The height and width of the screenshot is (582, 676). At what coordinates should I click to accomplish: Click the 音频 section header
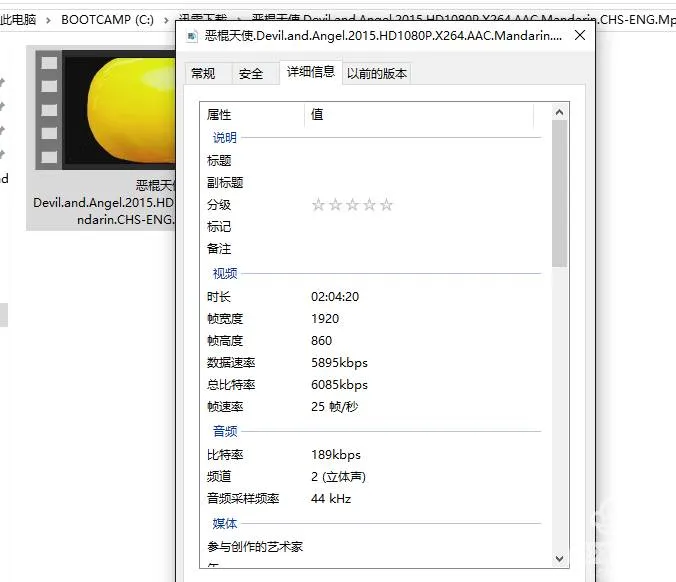click(x=225, y=431)
